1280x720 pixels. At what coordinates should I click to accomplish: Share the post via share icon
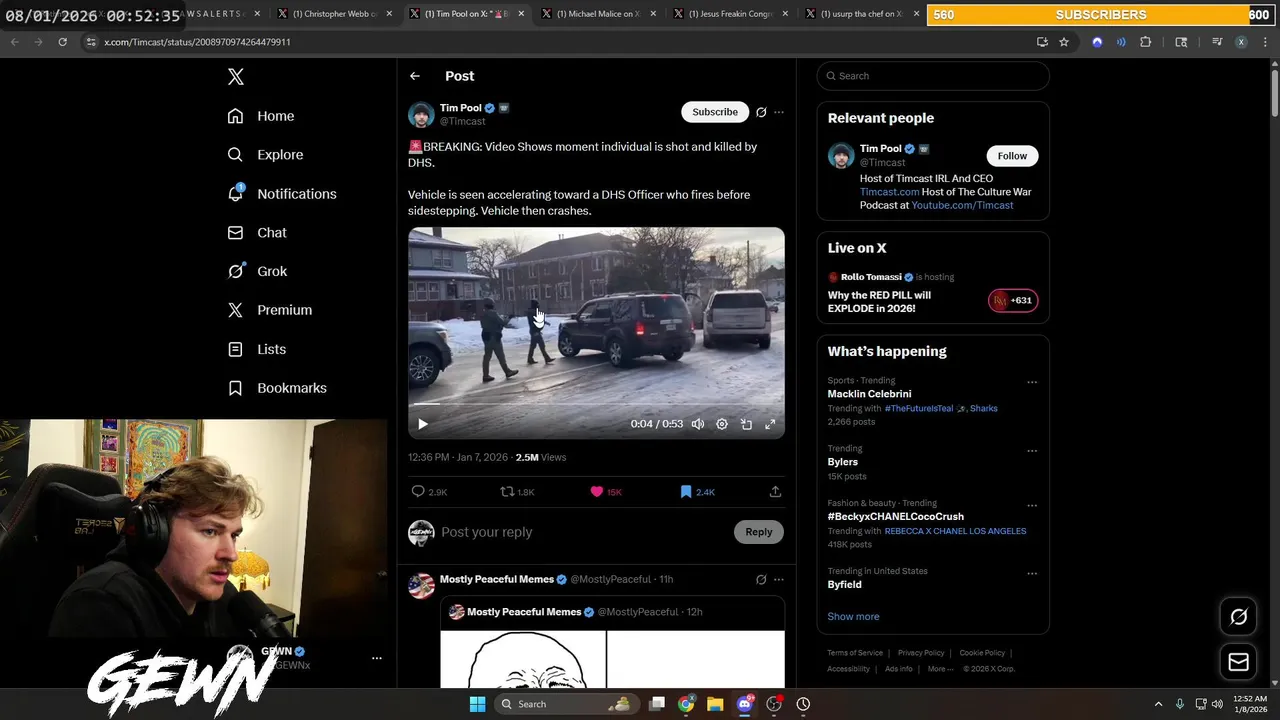point(775,491)
